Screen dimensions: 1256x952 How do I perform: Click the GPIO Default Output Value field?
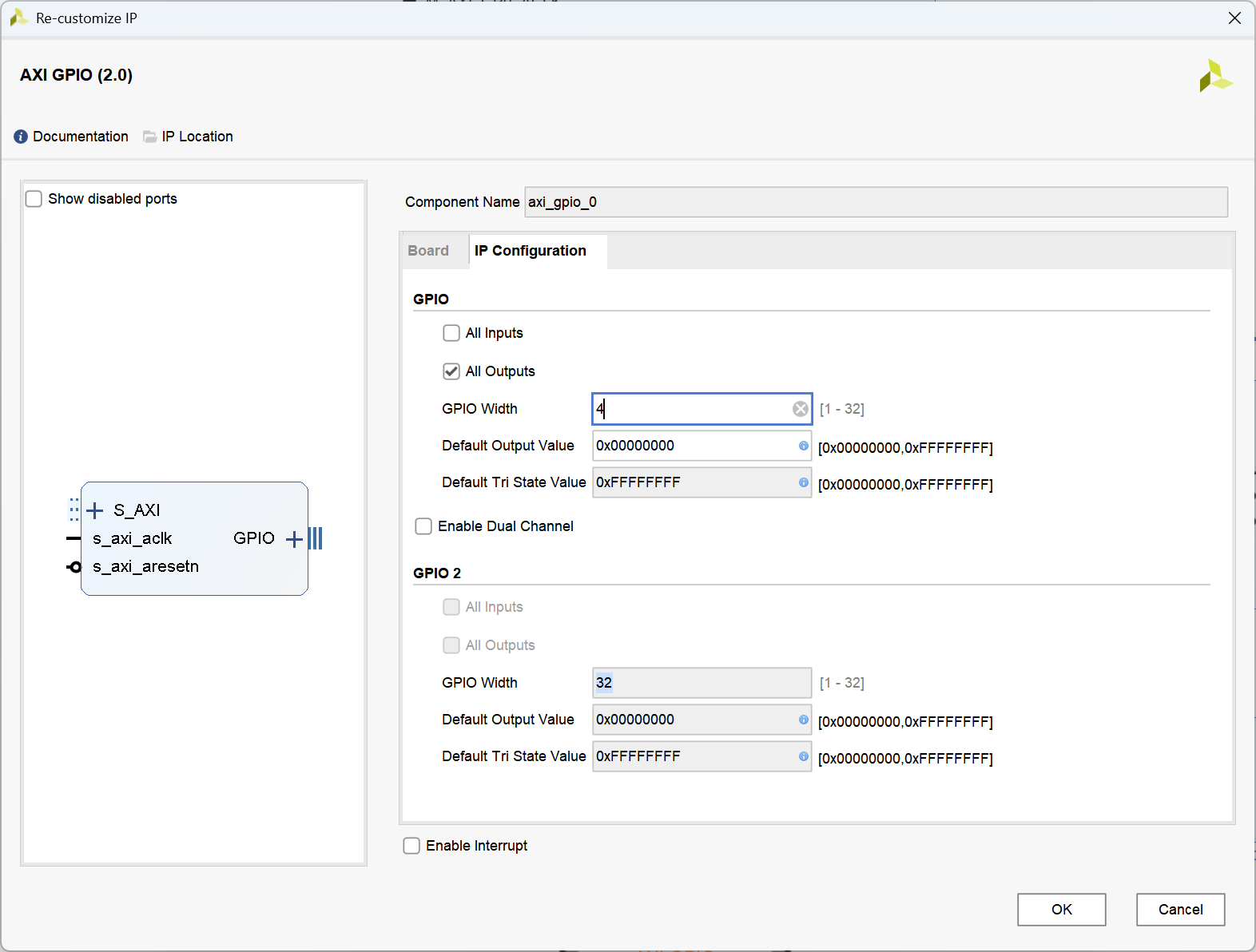pos(702,446)
